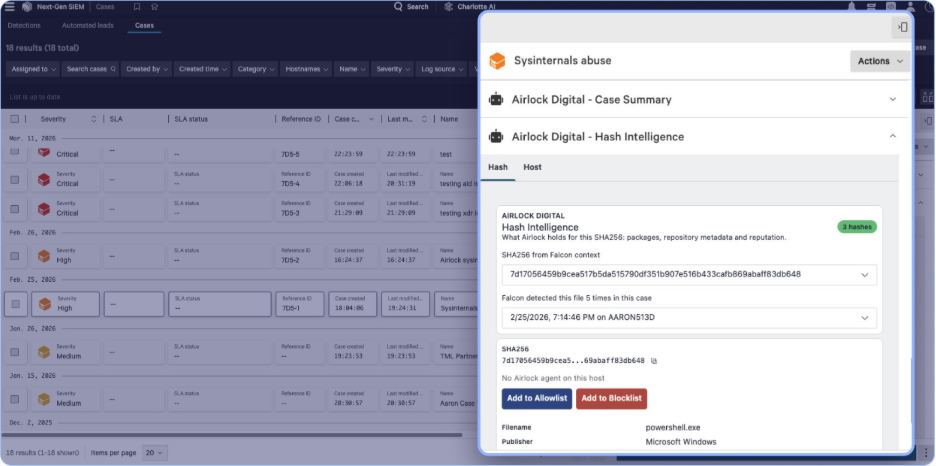Select checkbox for TML Partner case row
Screen dimensions: 936x466
pos(14,352)
